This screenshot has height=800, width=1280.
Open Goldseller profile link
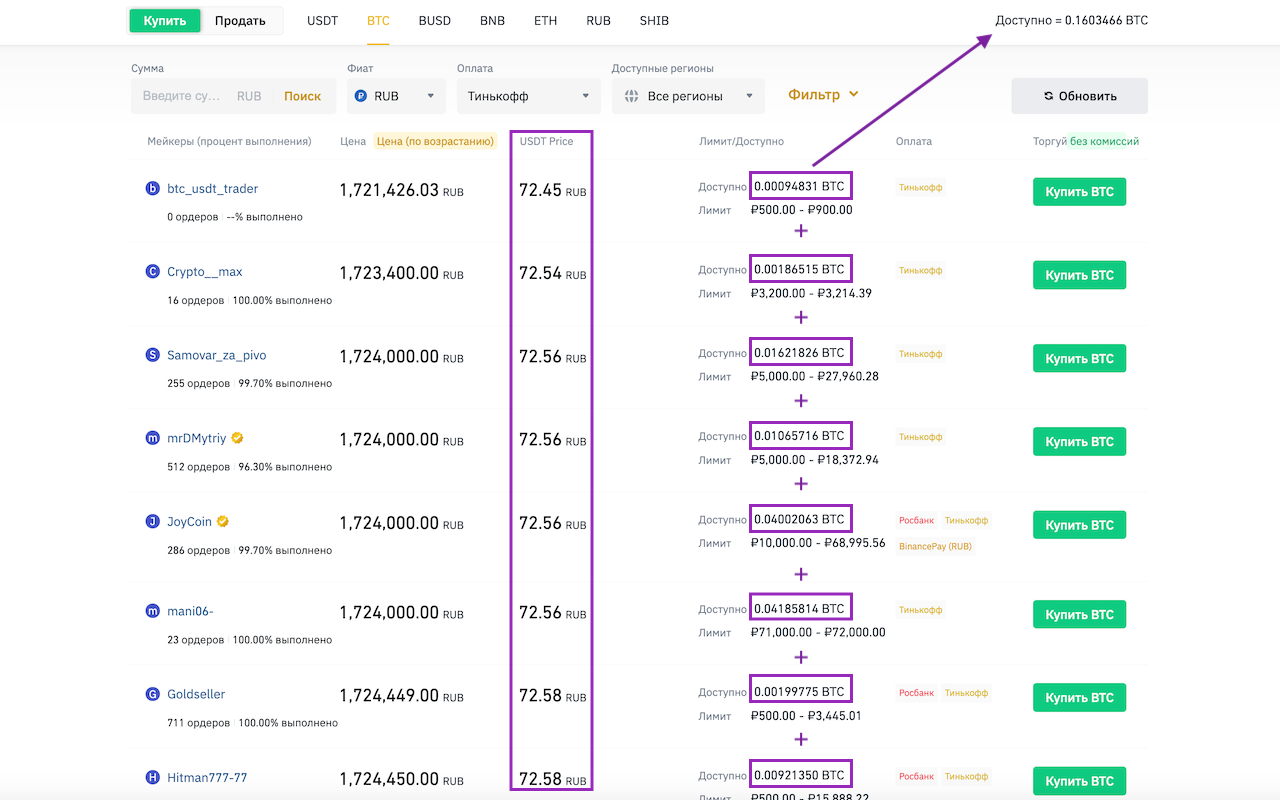click(x=196, y=694)
